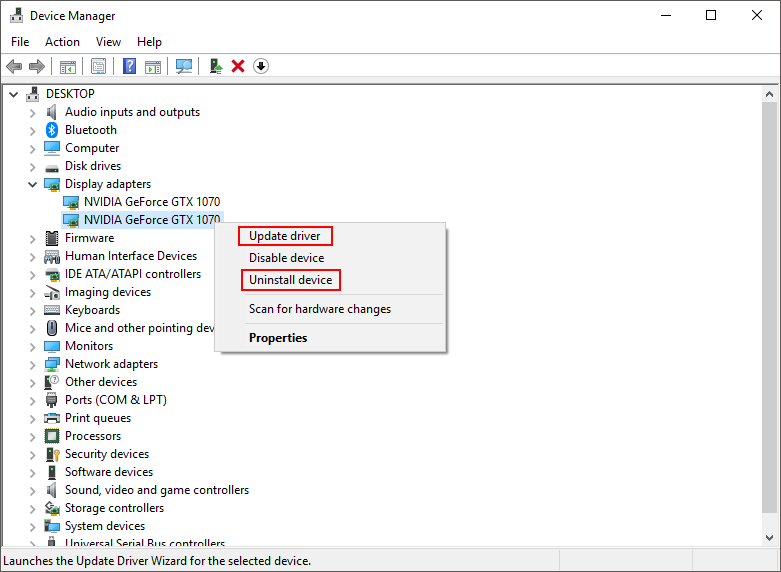Viewport: 781px width, 572px height.
Task: Click the Back arrow toolbar icon
Action: pyautogui.click(x=14, y=66)
